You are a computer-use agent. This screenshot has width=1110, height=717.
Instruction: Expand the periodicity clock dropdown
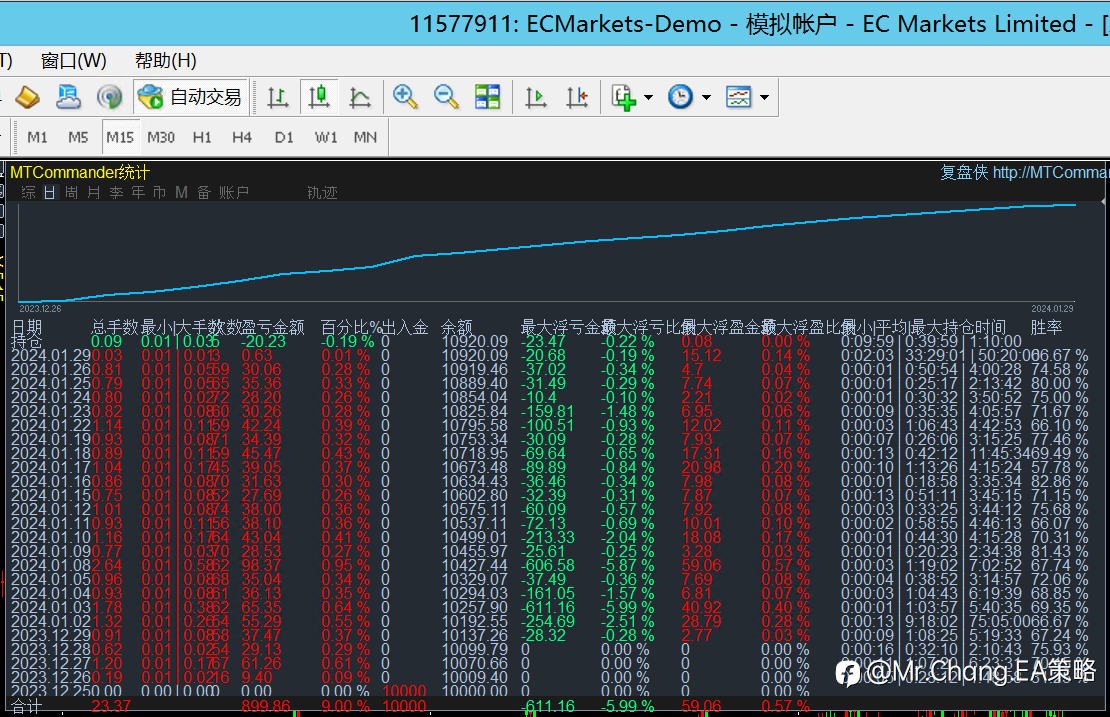pos(706,98)
